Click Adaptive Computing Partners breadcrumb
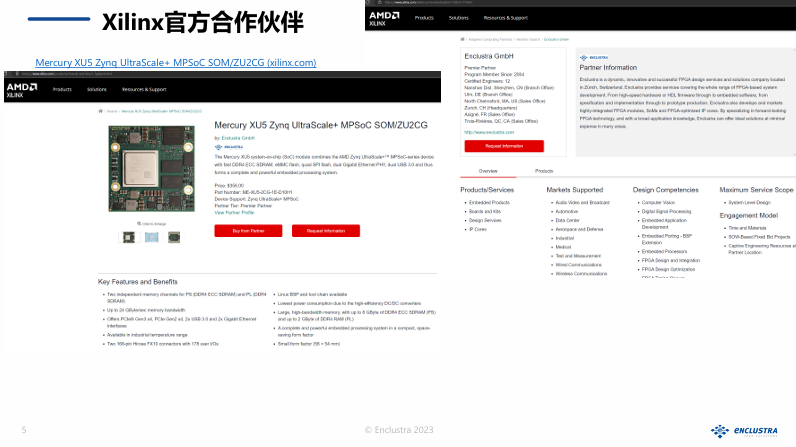796x447 pixels. pyautogui.click(x=490, y=39)
